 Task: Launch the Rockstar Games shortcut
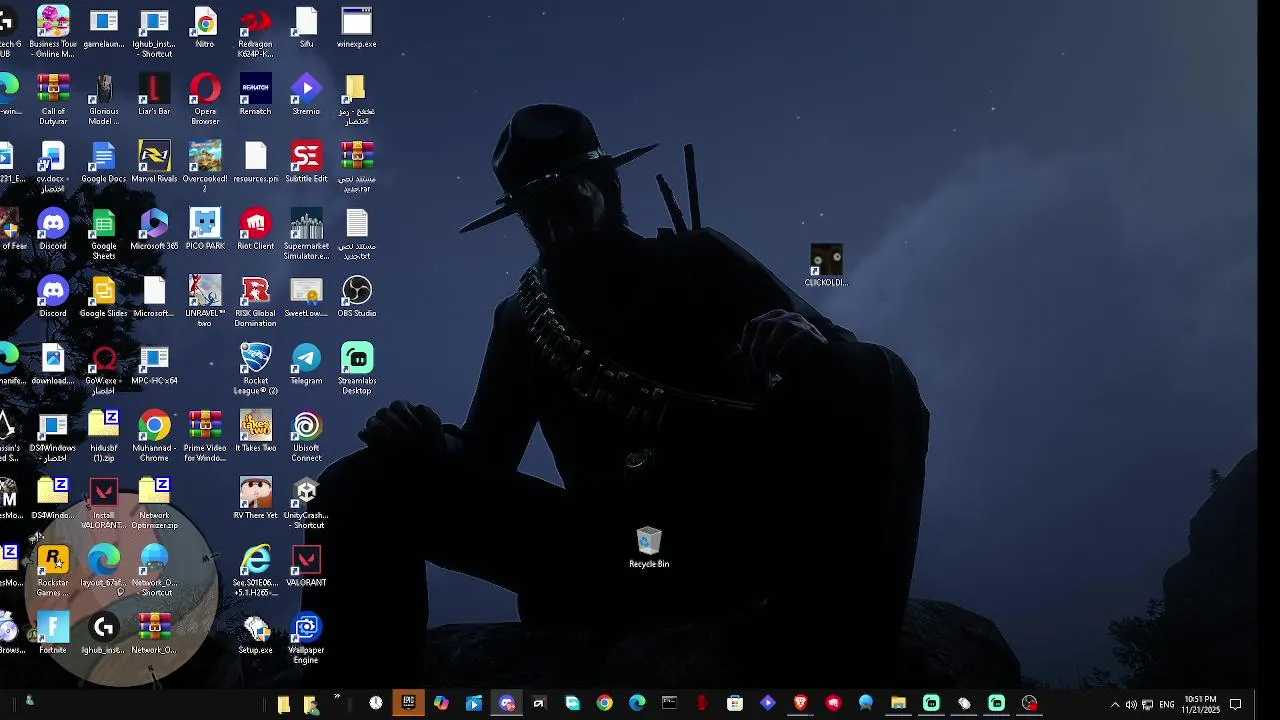tap(53, 571)
